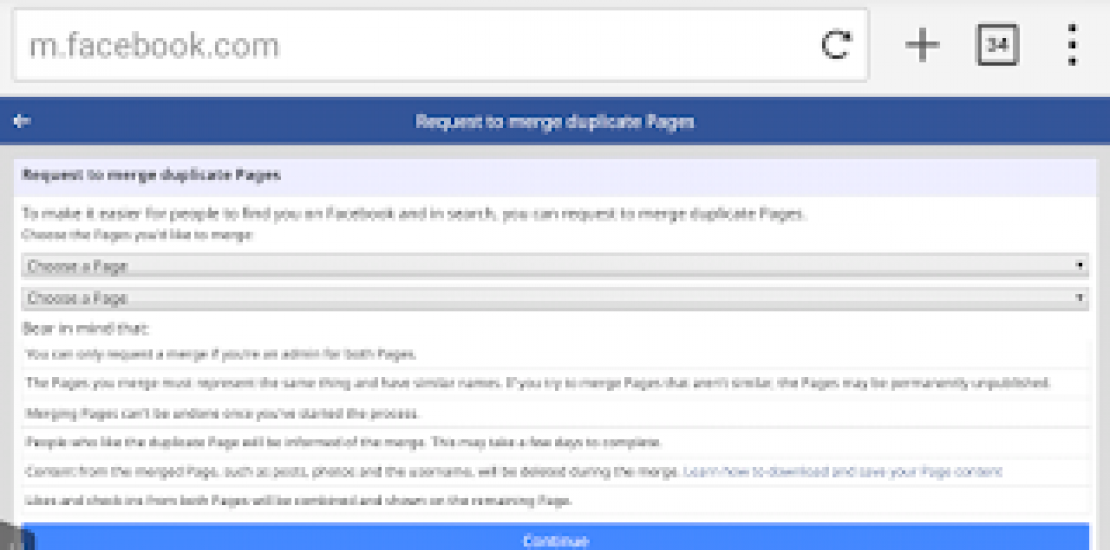Click the note about being admin for both Pages

[220, 354]
